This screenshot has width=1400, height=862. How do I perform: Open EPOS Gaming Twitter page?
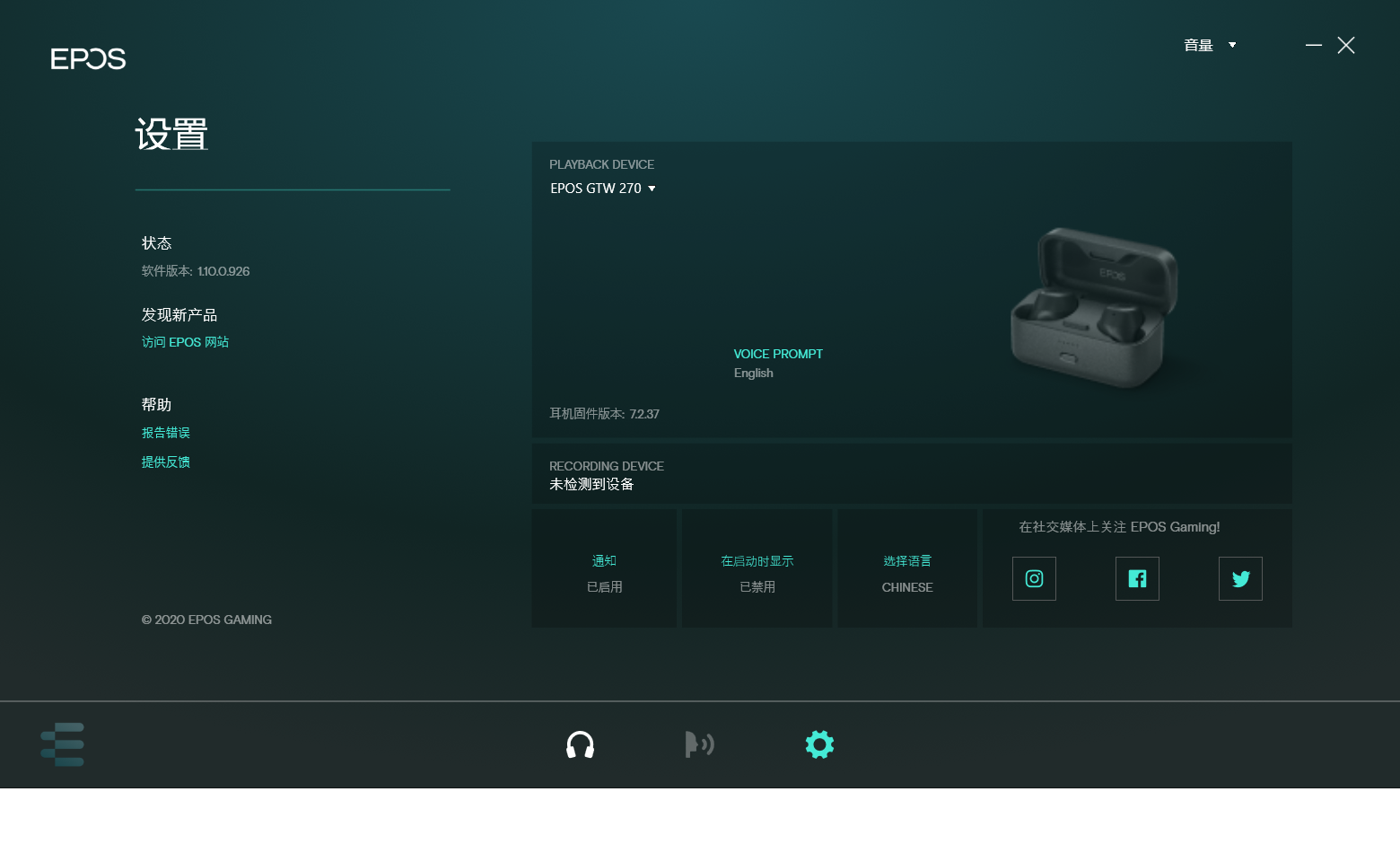point(1240,578)
